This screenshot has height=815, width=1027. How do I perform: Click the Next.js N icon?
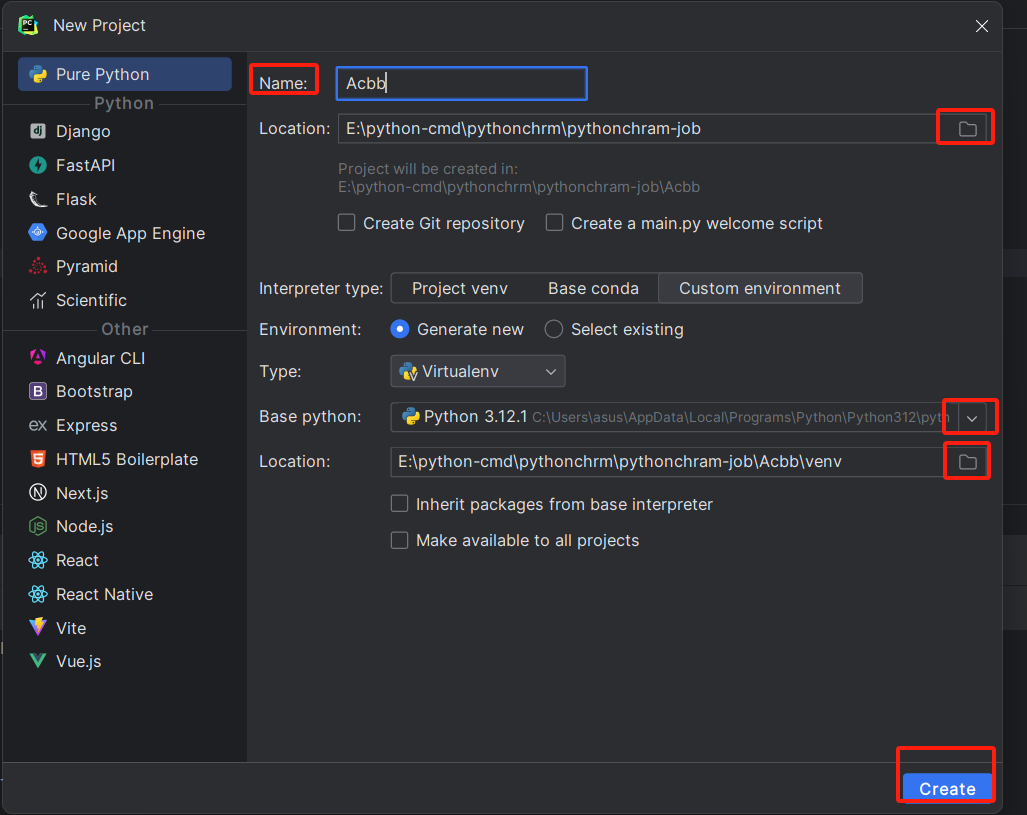pyautogui.click(x=38, y=493)
